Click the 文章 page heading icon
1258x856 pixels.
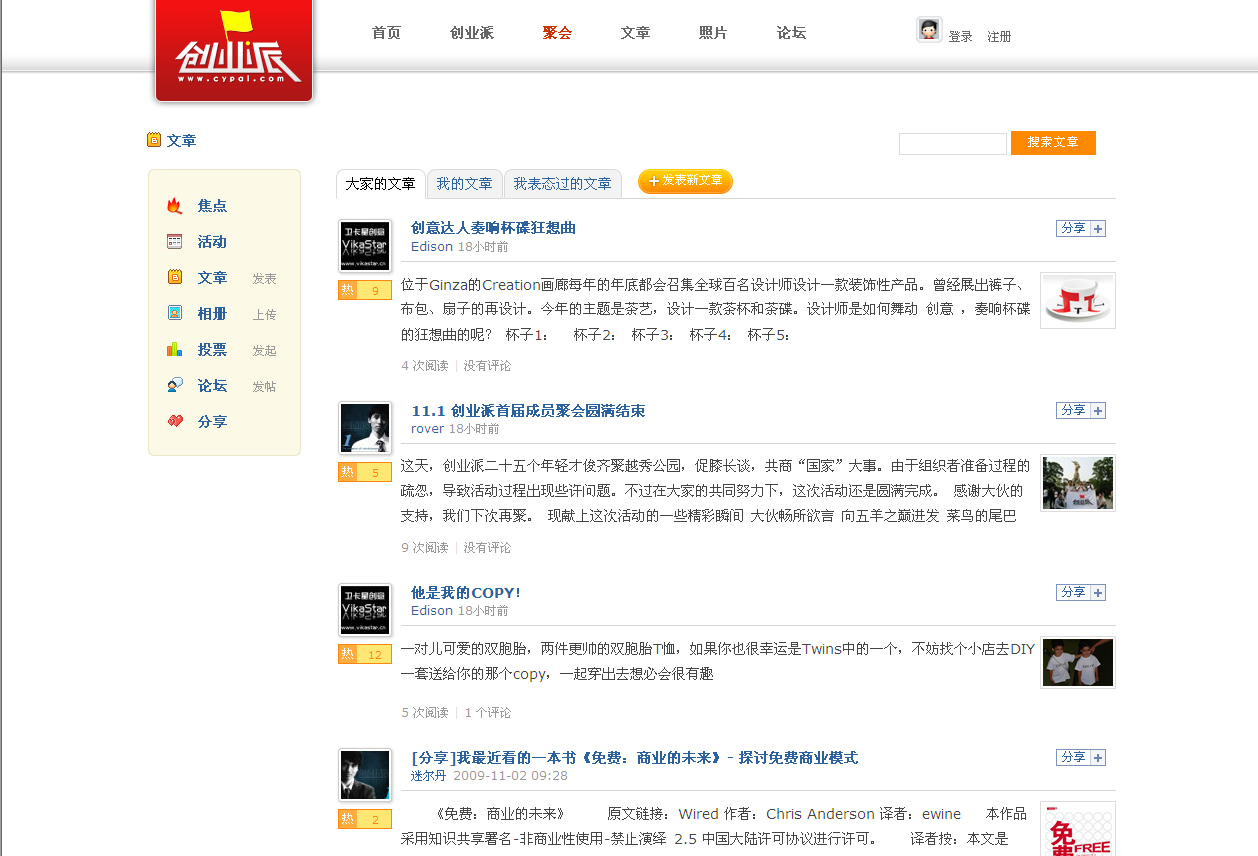click(154, 140)
